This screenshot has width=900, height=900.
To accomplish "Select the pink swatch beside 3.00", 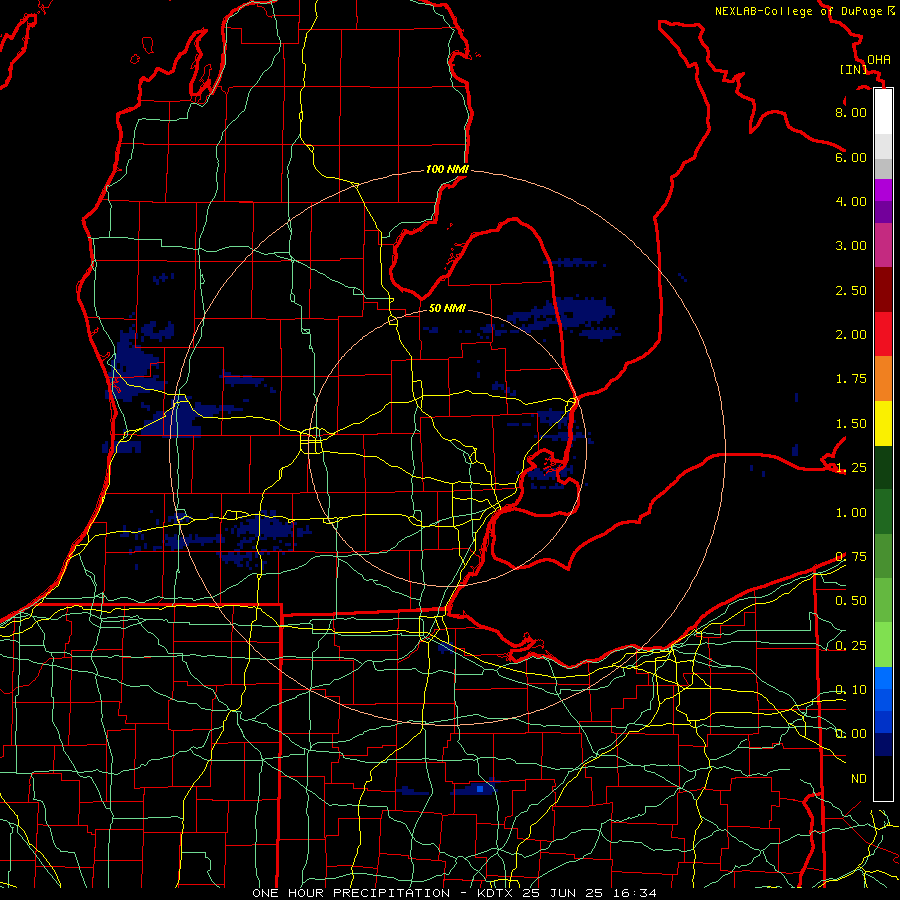I will pos(883,245).
